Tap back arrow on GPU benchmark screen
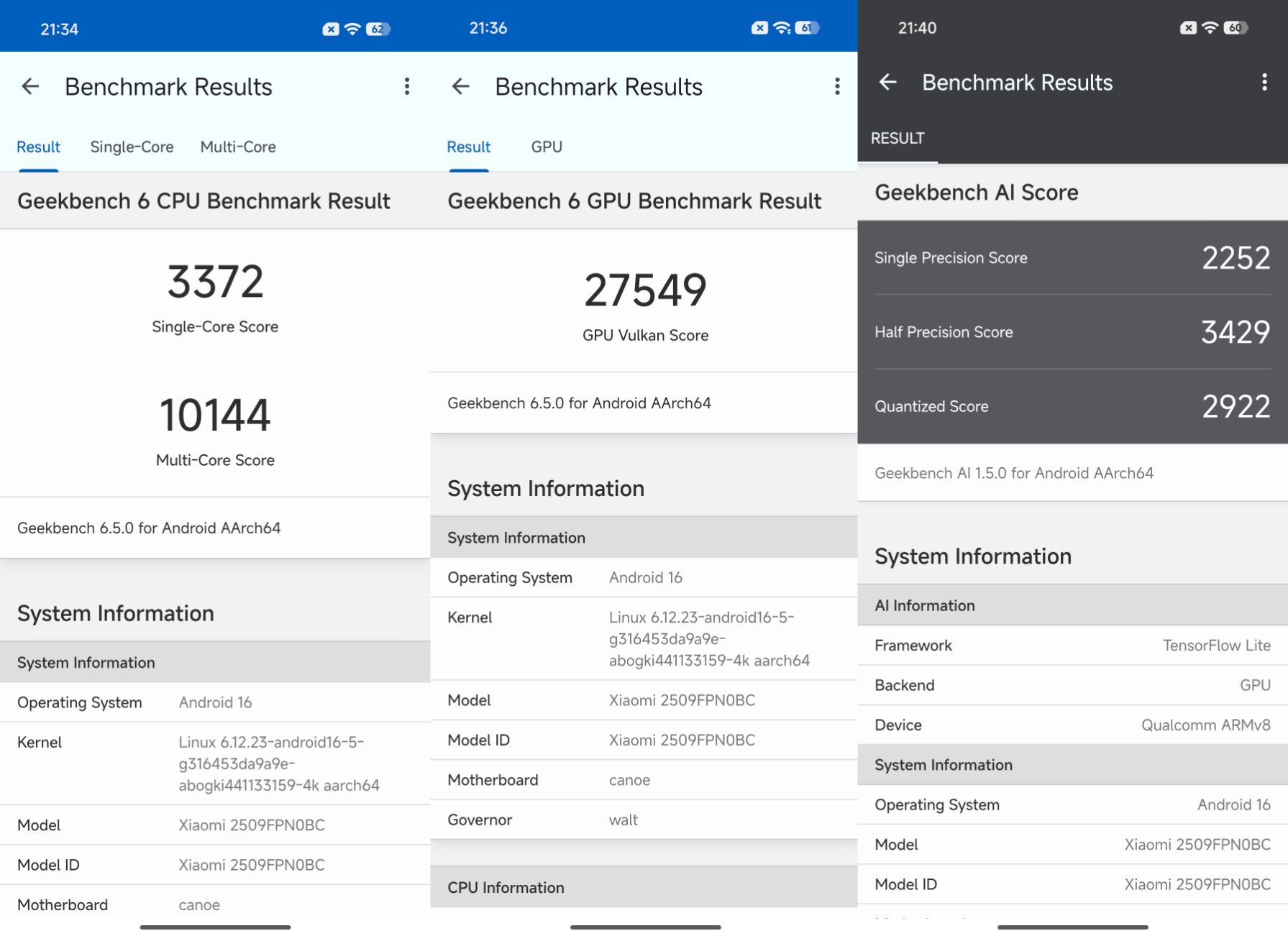Viewport: 1288px width, 936px height. [460, 87]
